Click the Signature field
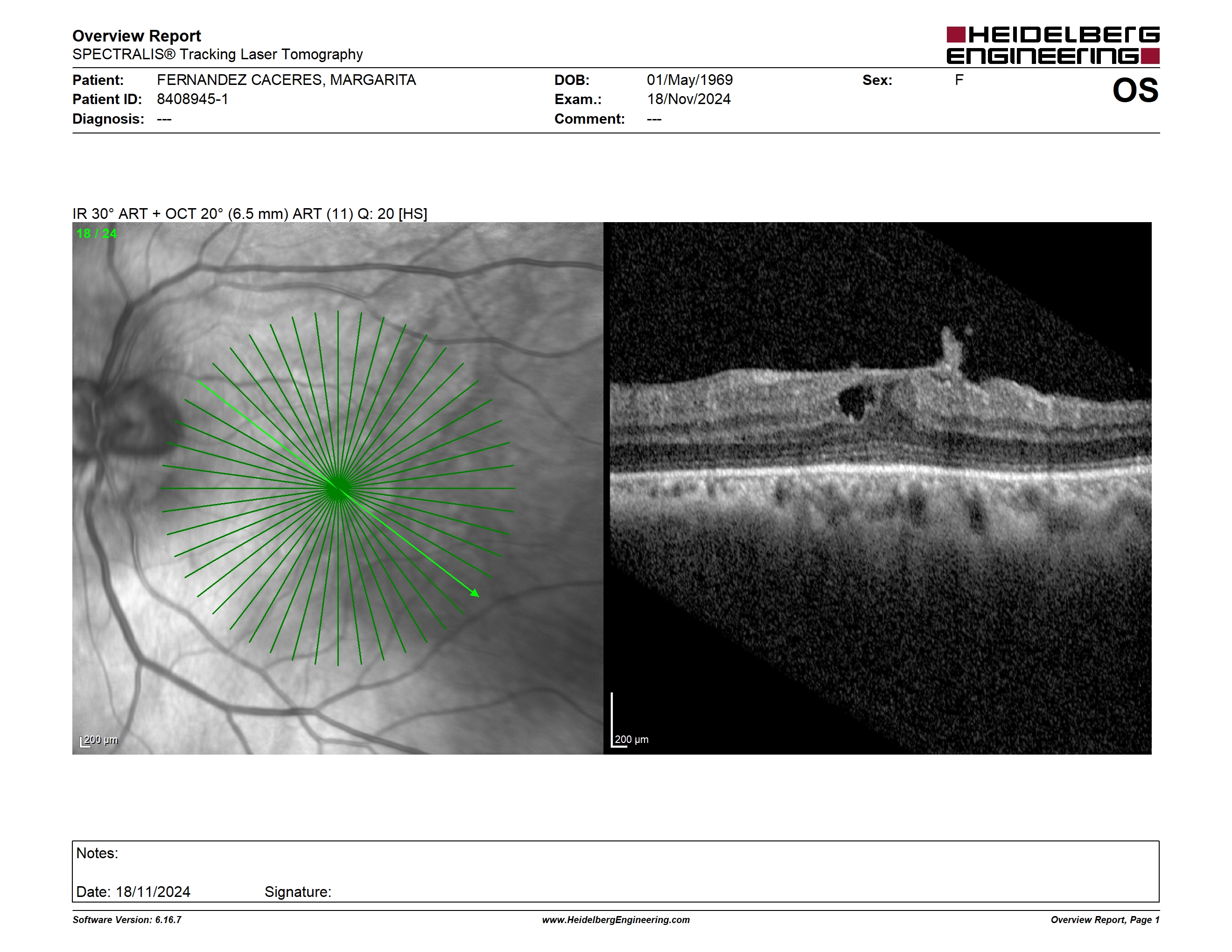Image resolution: width=1232 pixels, height=952 pixels. [x=298, y=892]
